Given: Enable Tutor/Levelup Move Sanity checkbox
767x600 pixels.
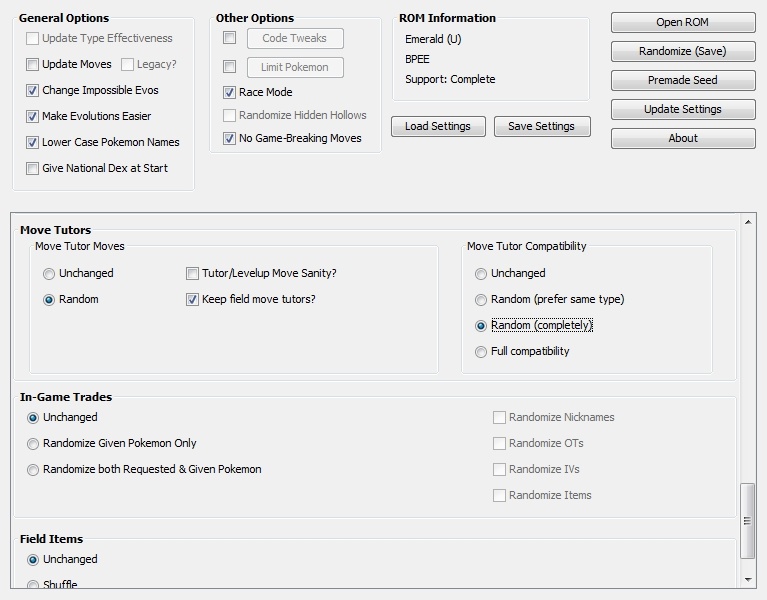Looking at the screenshot, I should pos(193,274).
